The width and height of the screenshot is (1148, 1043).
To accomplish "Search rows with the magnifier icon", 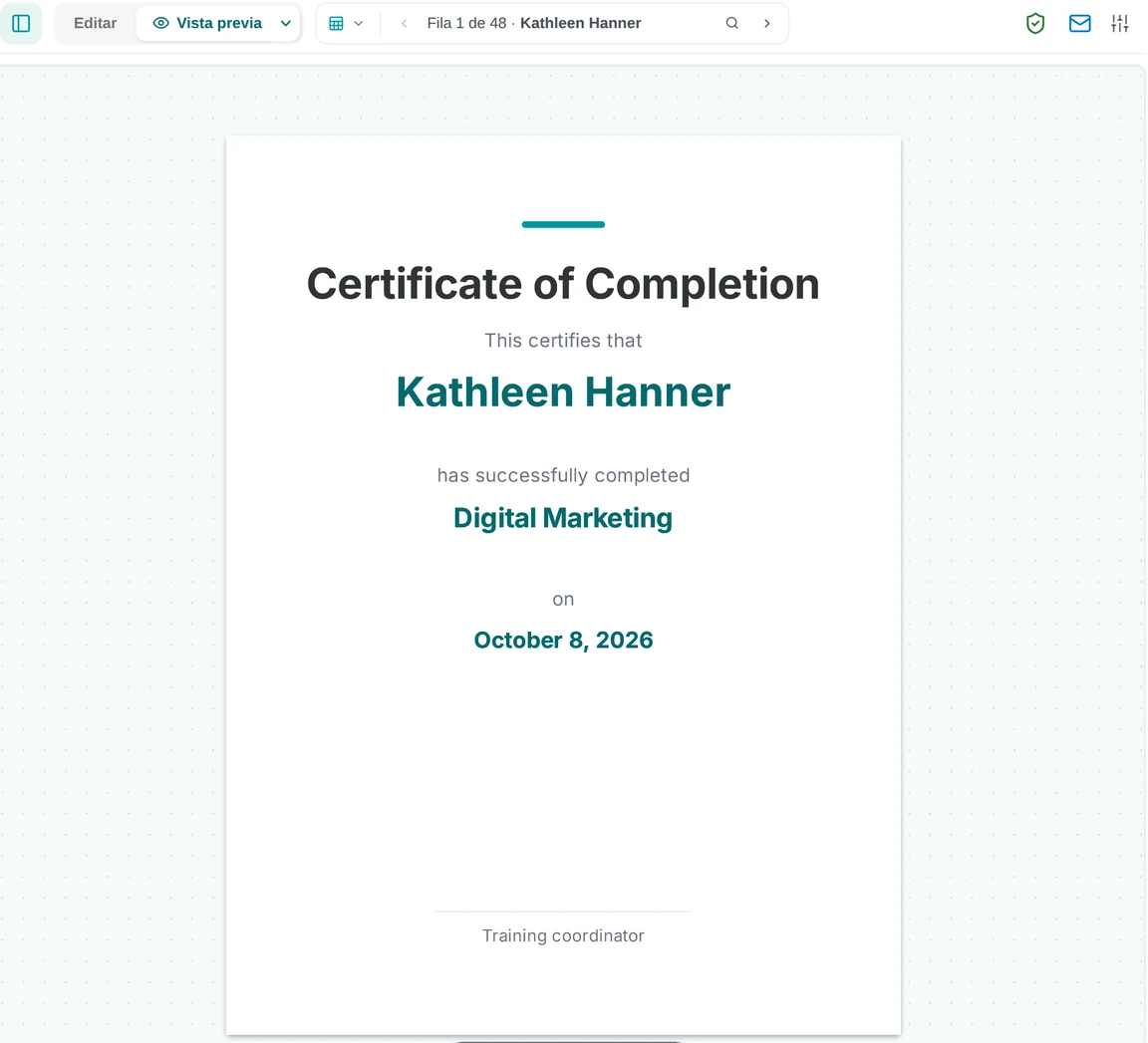I will [x=731, y=24].
